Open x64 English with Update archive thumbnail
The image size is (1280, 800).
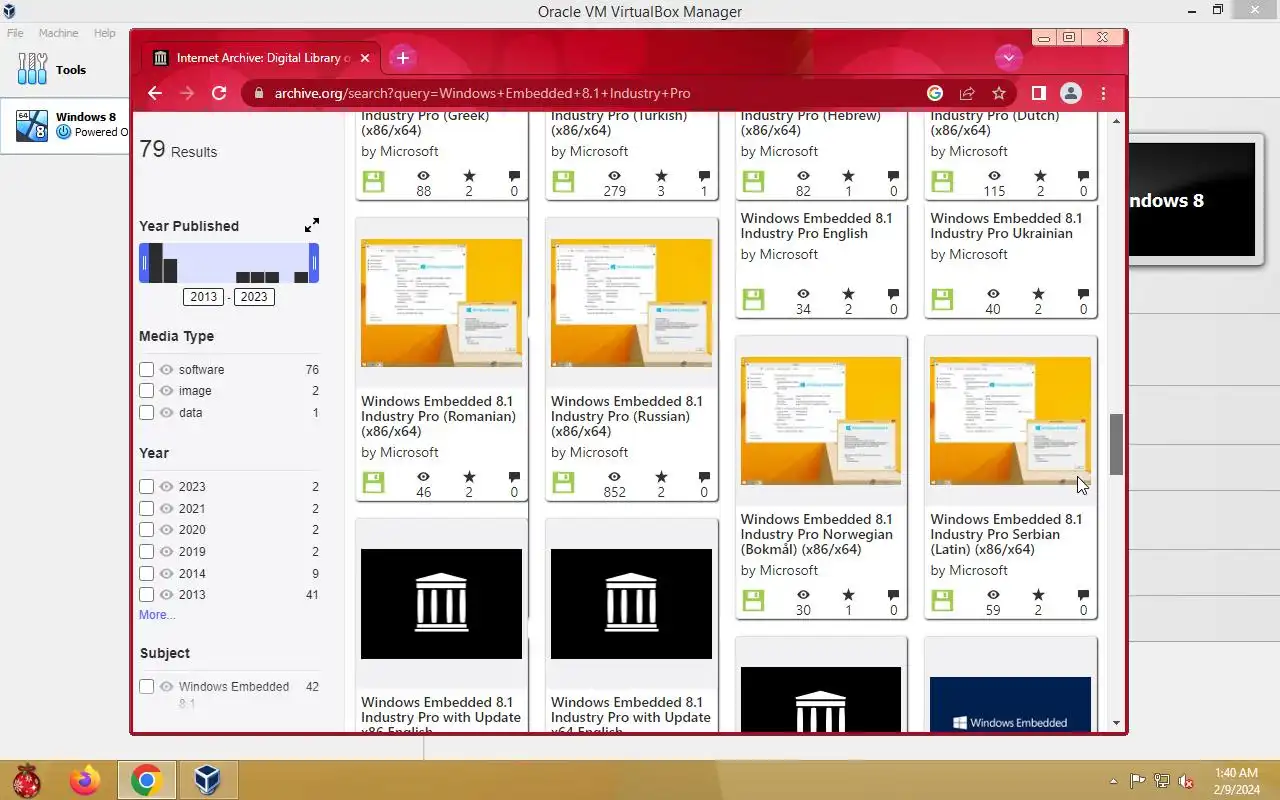click(x=631, y=604)
